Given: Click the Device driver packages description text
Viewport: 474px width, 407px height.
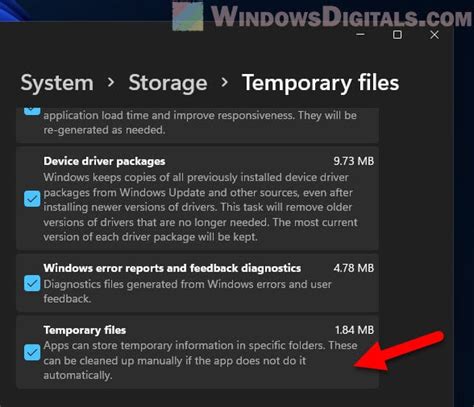Looking at the screenshot, I should [x=200, y=207].
